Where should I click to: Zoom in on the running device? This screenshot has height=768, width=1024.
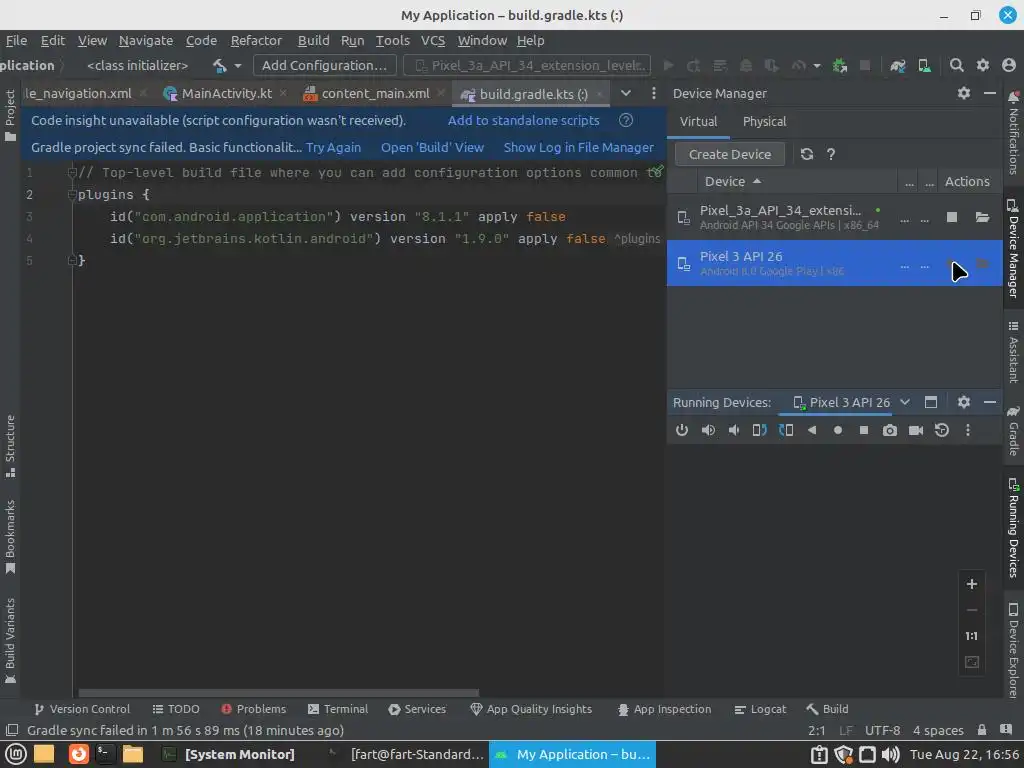click(972, 584)
